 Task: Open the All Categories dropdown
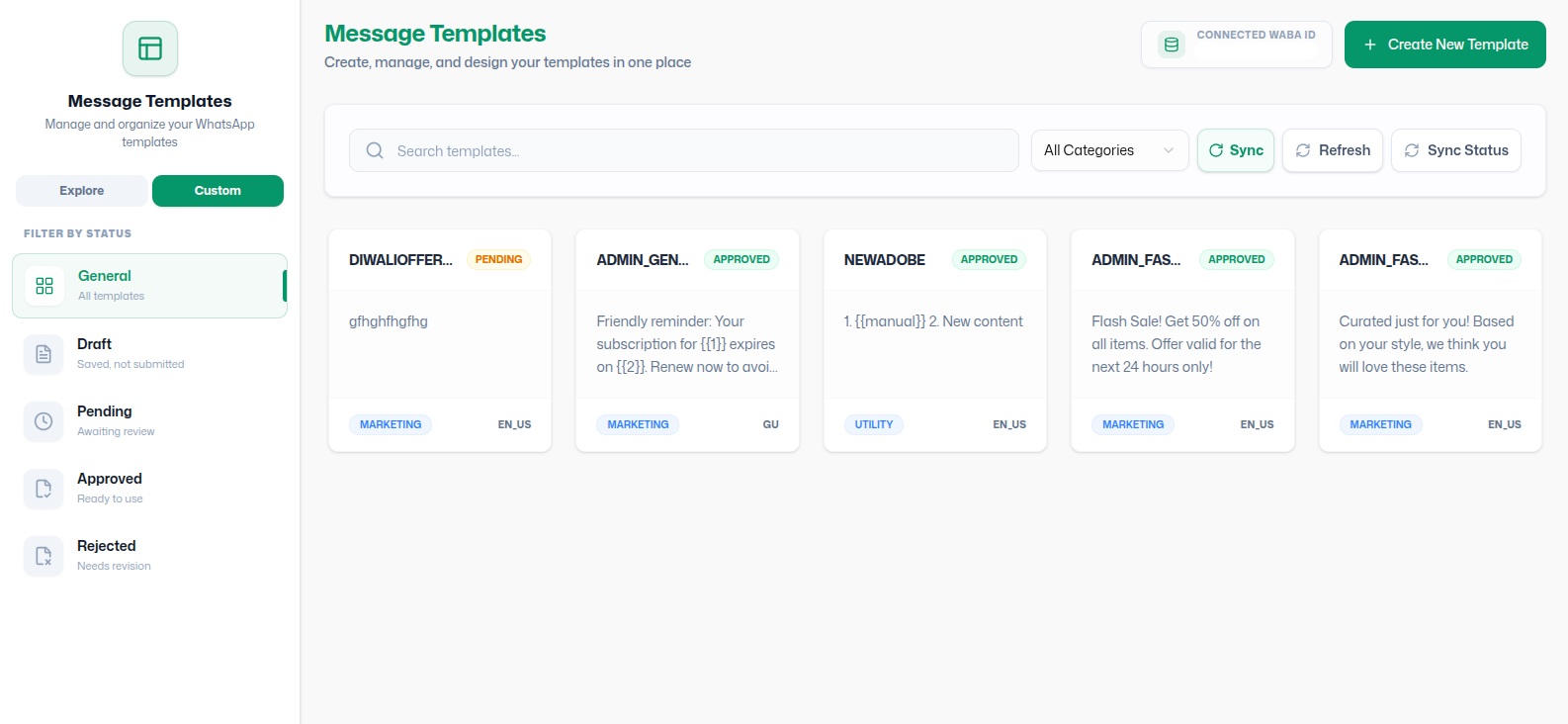(x=1109, y=150)
